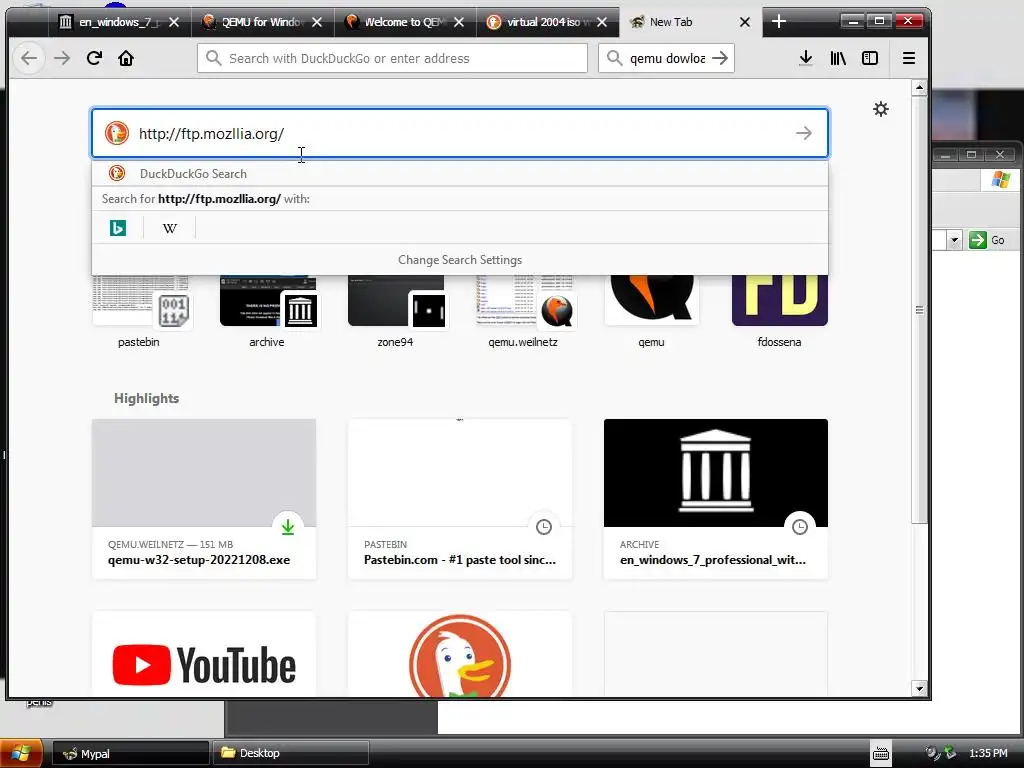Close the Welcome to QEMU tab
1024x768 pixels.
[x=459, y=22]
